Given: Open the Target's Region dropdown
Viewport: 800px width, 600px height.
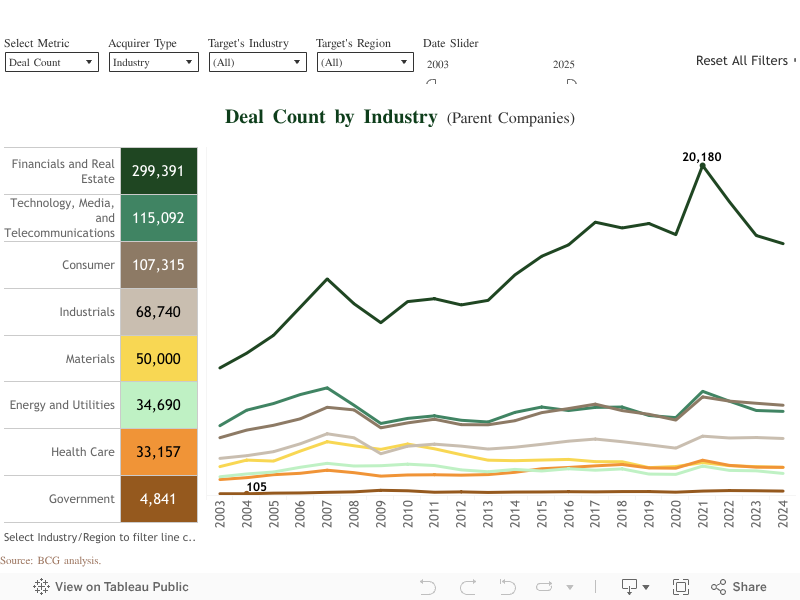Looking at the screenshot, I should (363, 62).
